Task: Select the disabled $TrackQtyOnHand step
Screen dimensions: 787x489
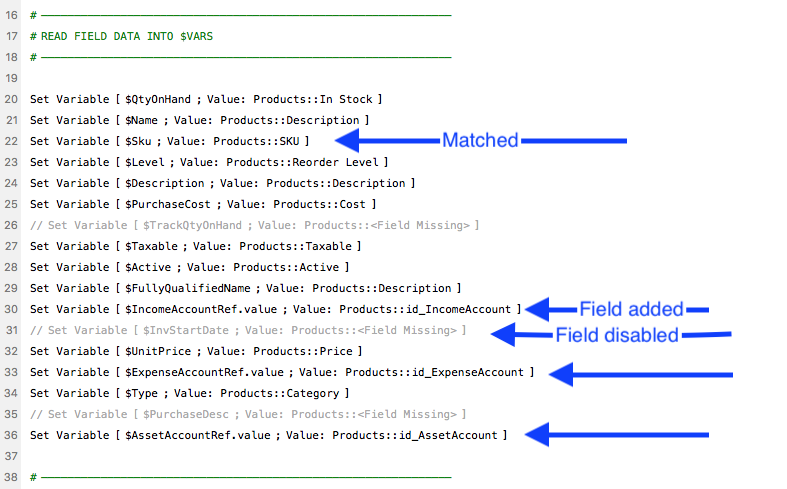Action: 254,225
